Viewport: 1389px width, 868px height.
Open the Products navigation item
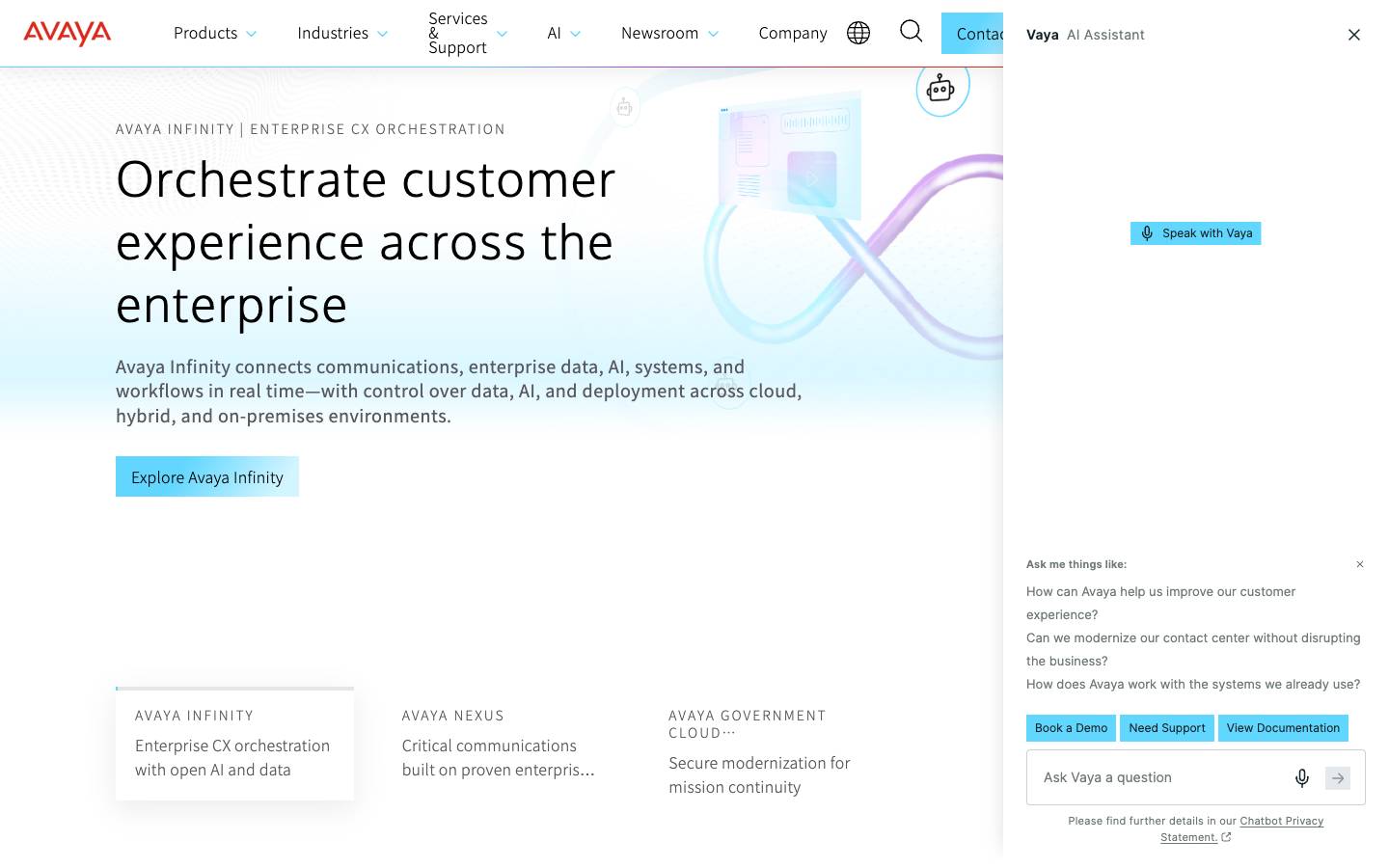[x=205, y=33]
